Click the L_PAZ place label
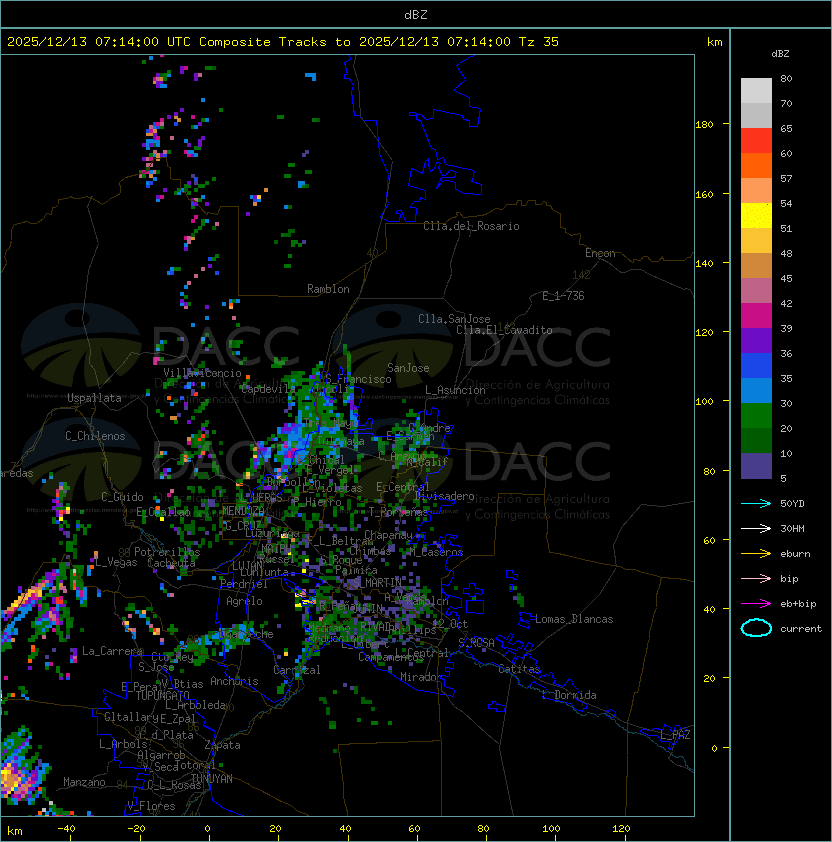832x842 pixels. (675, 735)
